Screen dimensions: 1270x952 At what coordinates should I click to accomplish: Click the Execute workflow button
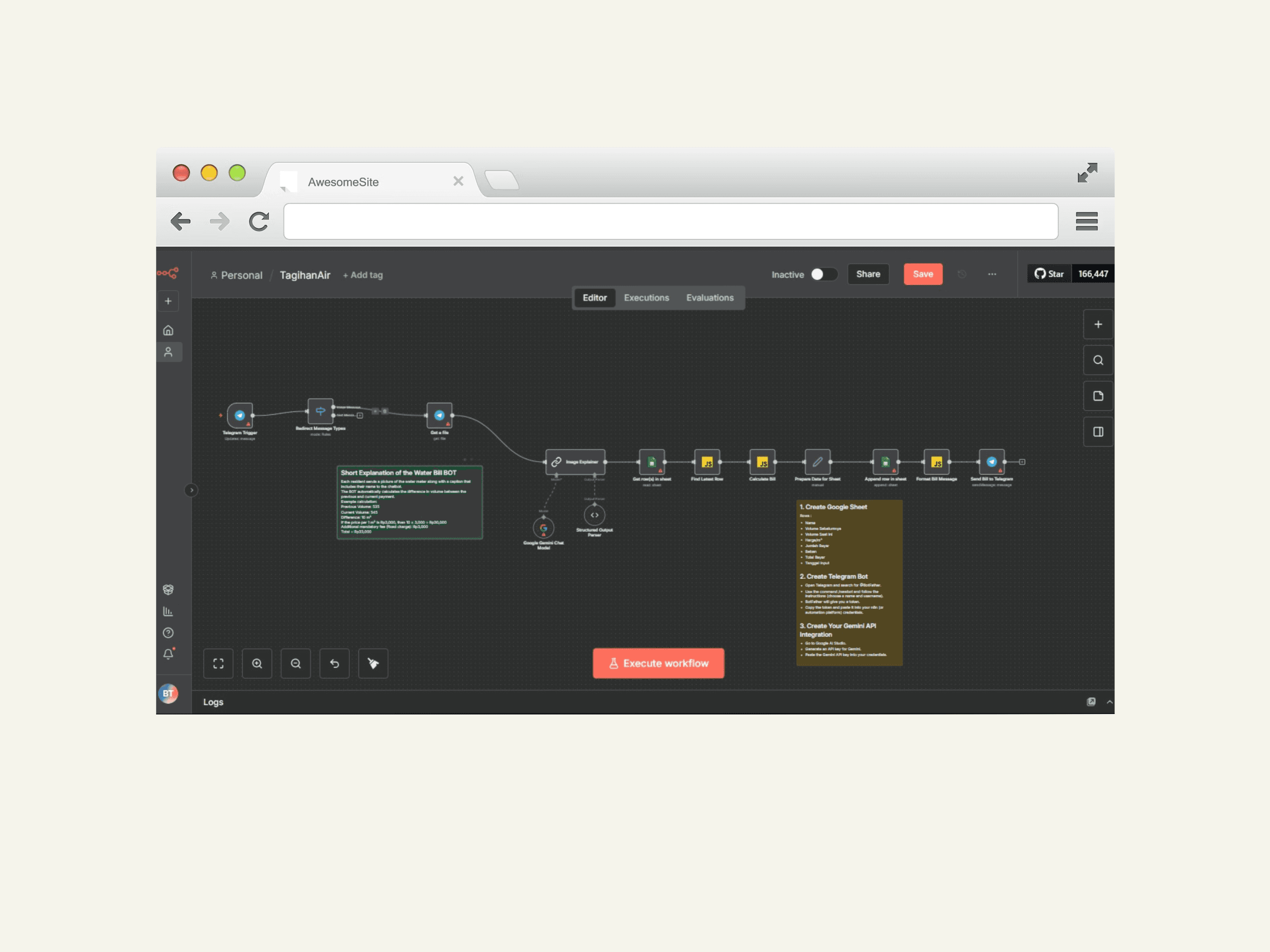658,663
